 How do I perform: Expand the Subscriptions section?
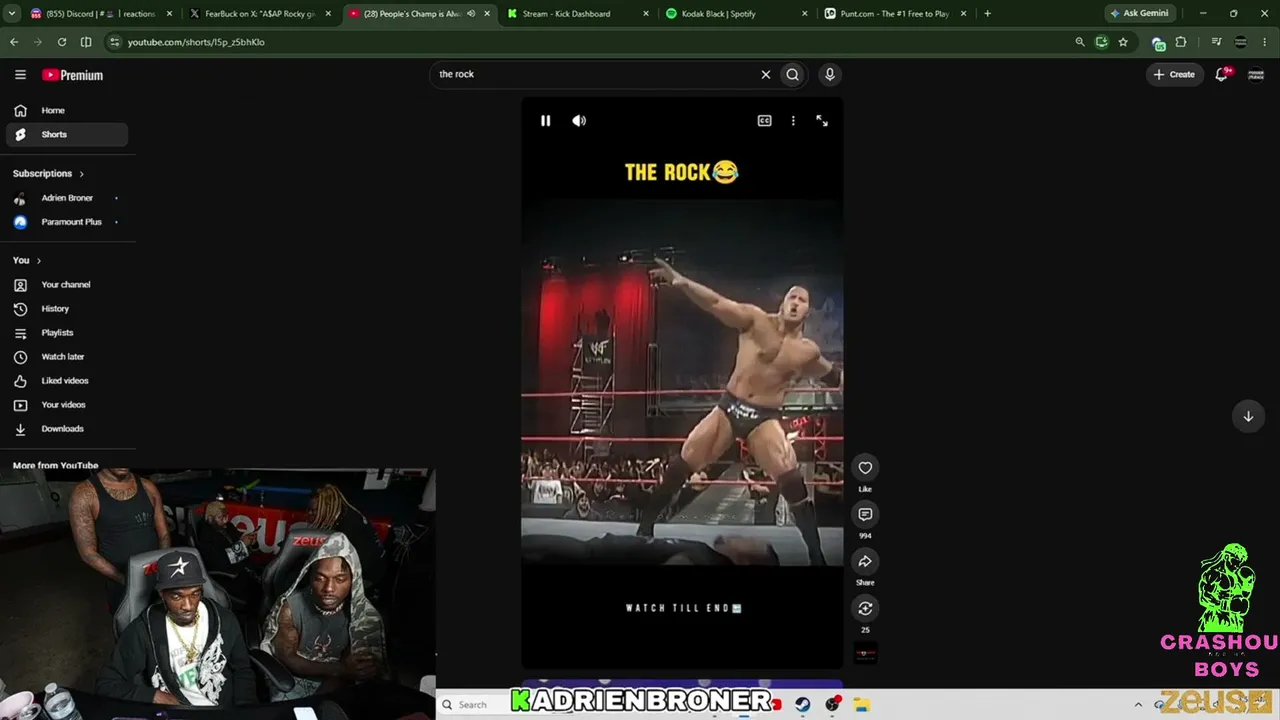49,173
